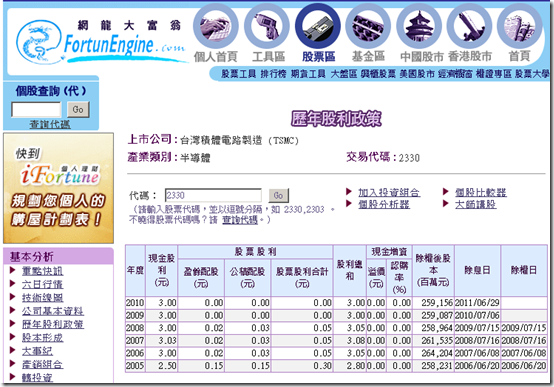Click the 基本分析 section header
This screenshot has width=554, height=387.
58,256
